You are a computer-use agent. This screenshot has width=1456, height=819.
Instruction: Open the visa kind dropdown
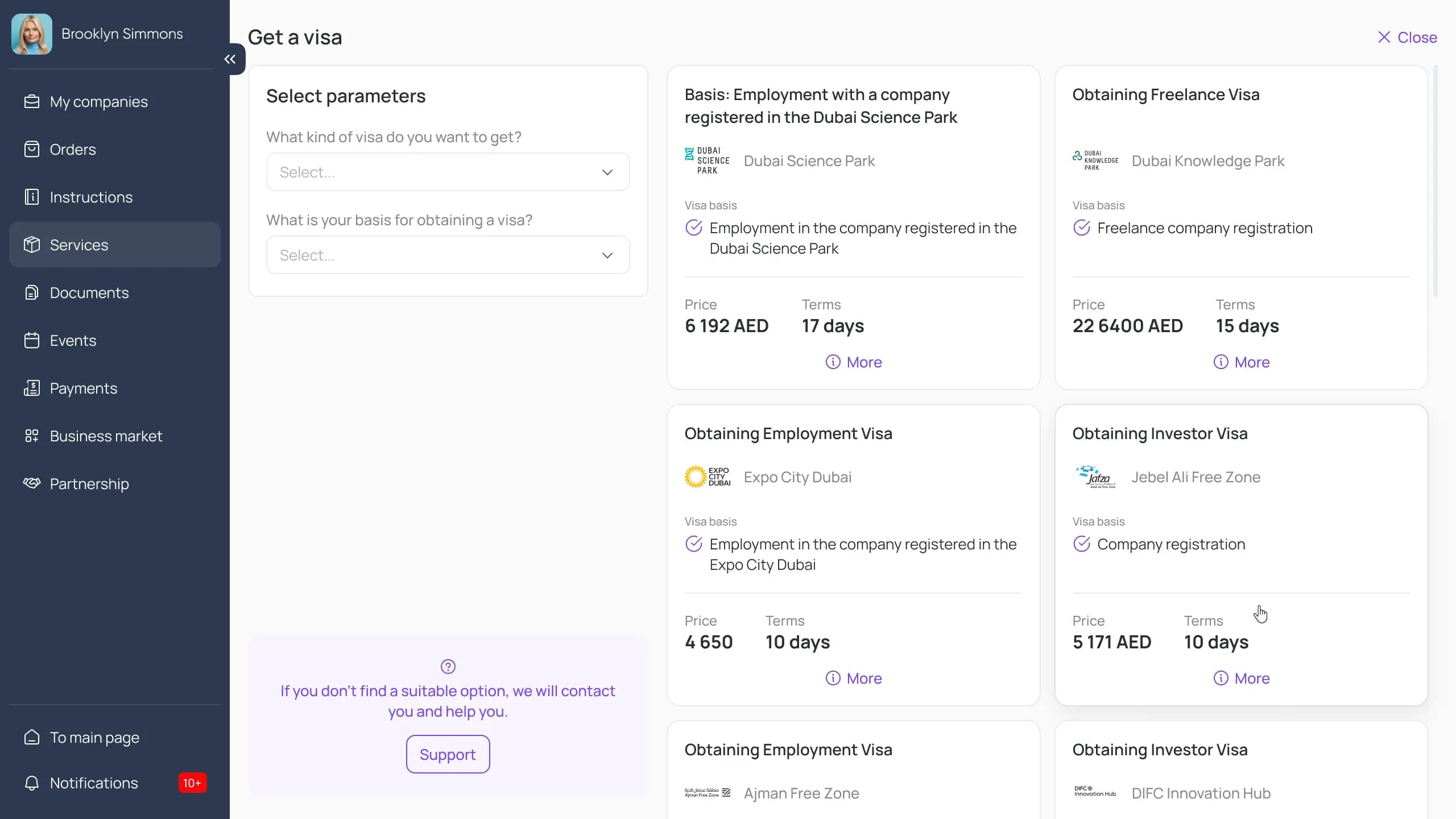point(448,172)
